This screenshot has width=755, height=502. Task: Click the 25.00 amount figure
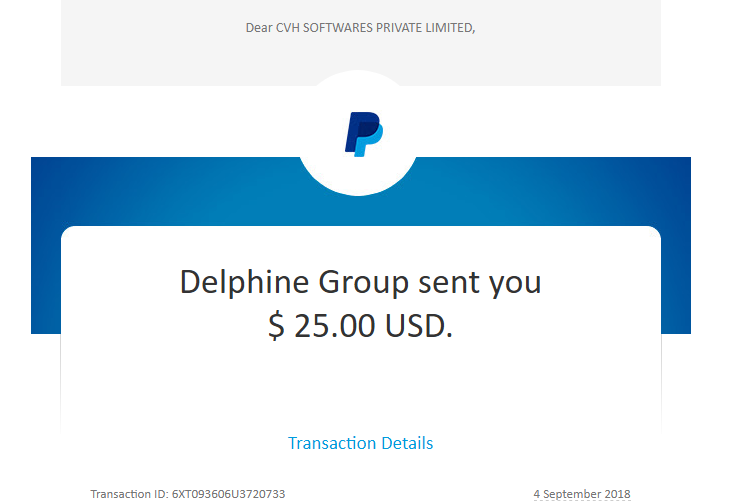(335, 326)
